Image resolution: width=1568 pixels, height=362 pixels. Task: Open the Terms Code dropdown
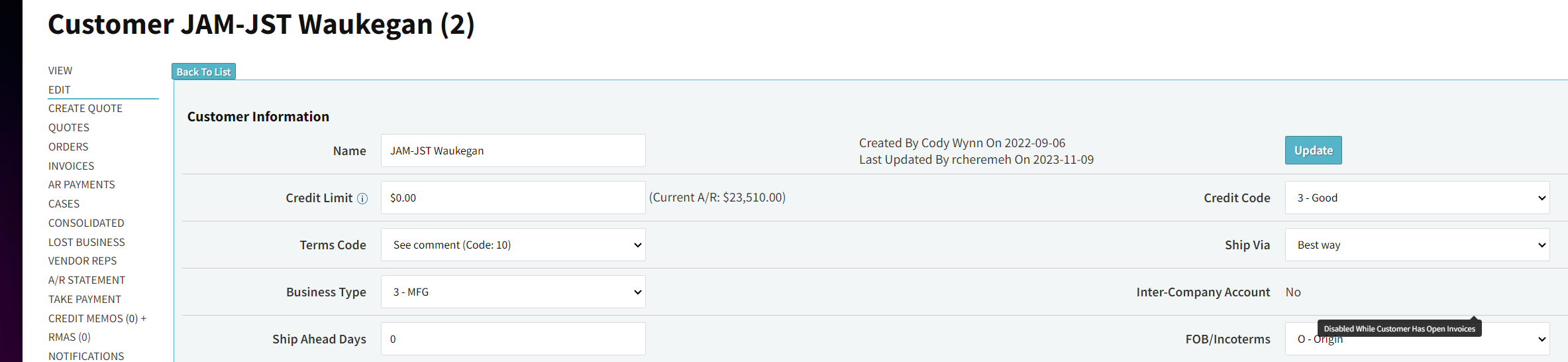[513, 245]
